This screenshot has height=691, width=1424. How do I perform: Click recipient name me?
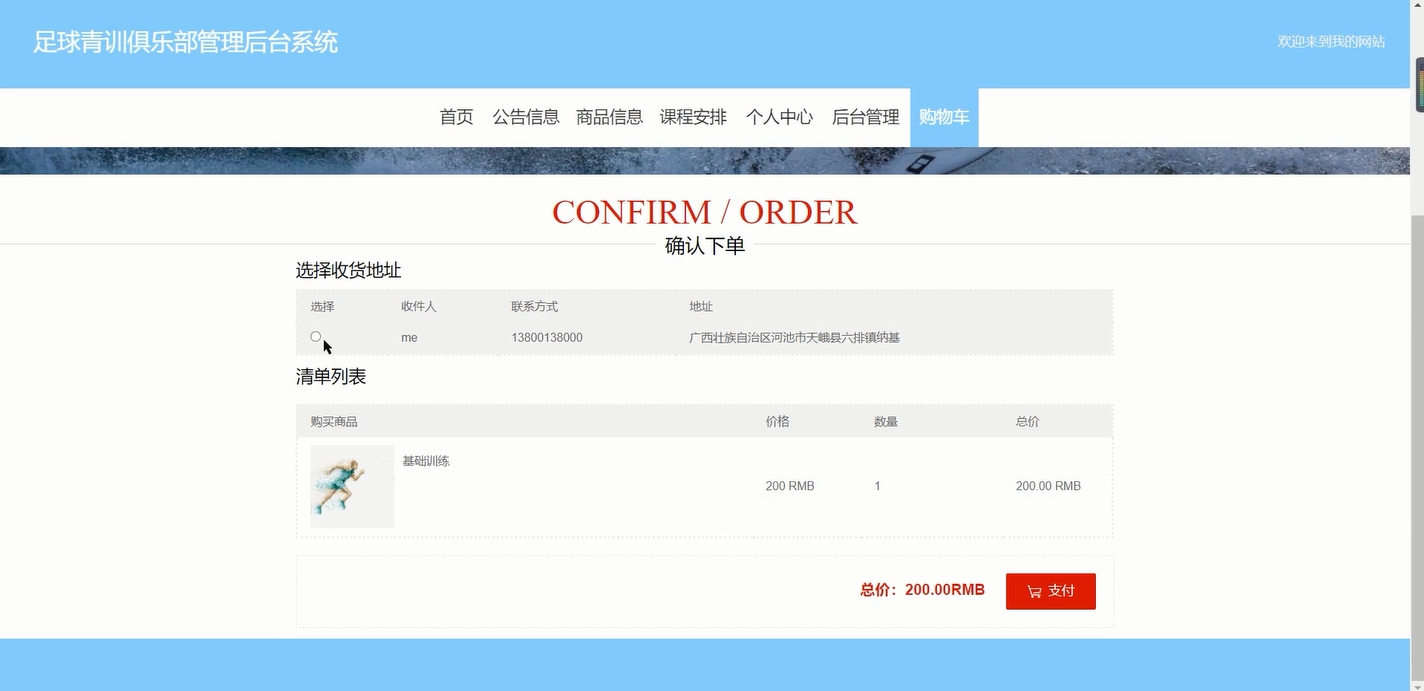click(x=409, y=338)
